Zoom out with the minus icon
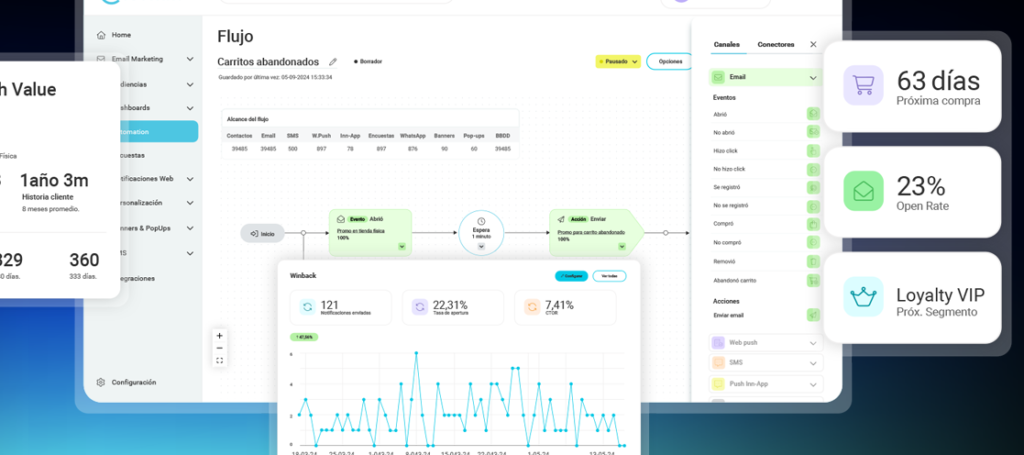Viewport: 1024px width, 455px height. coord(219,349)
